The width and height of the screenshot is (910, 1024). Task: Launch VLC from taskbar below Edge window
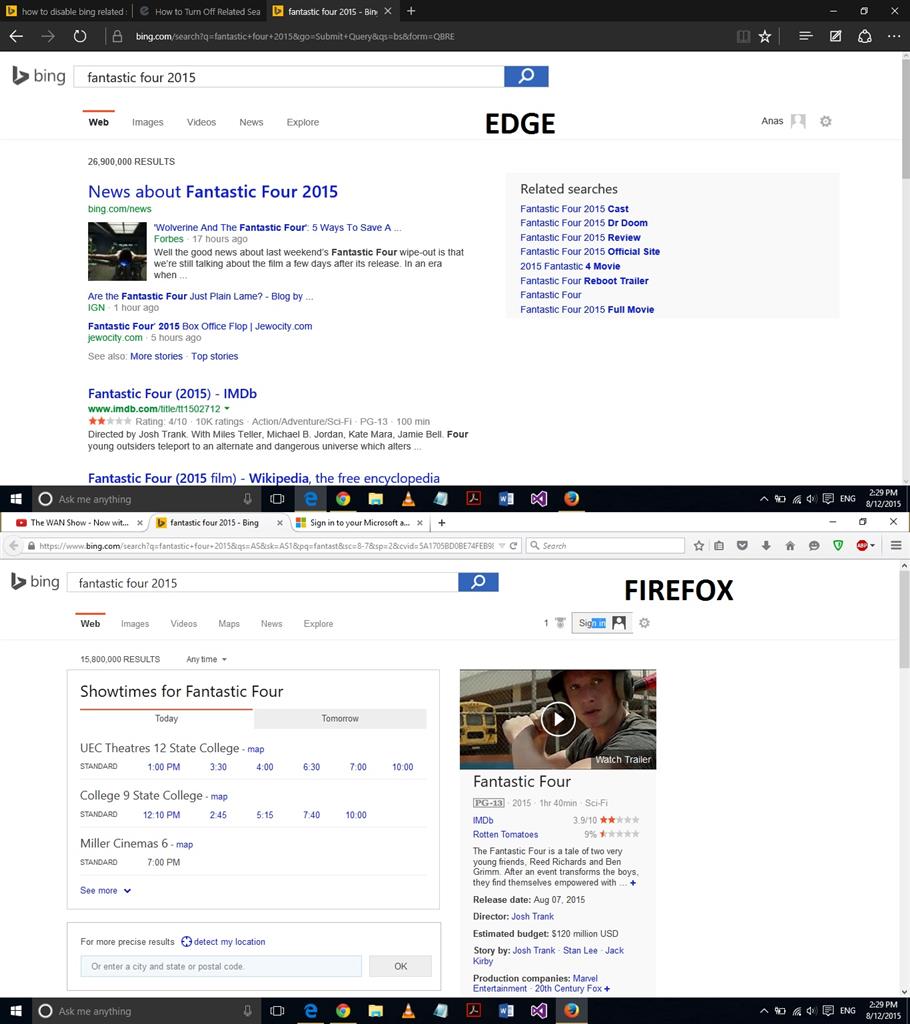click(x=408, y=499)
